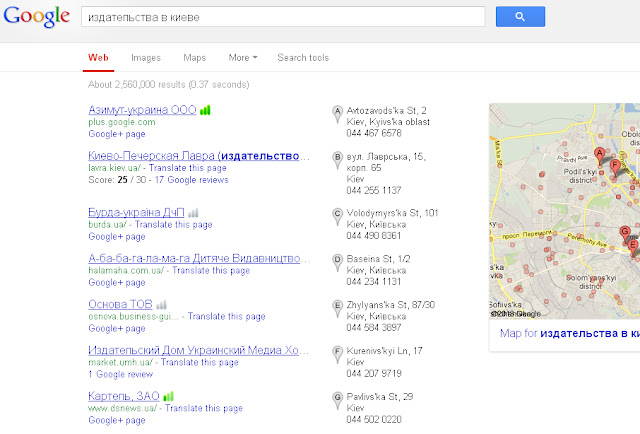Switch to the Images tab
The image size is (640, 434).
point(146,58)
